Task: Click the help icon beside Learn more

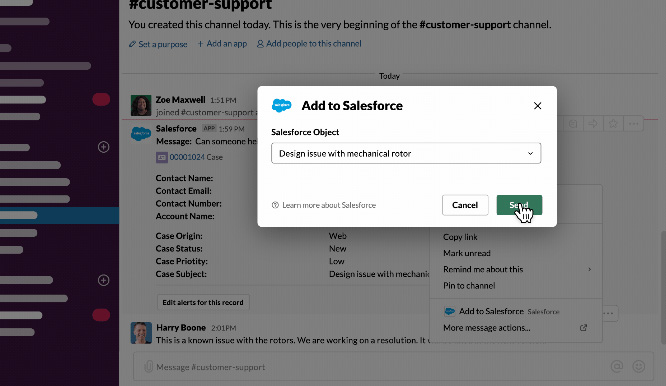Action: click(x=275, y=205)
